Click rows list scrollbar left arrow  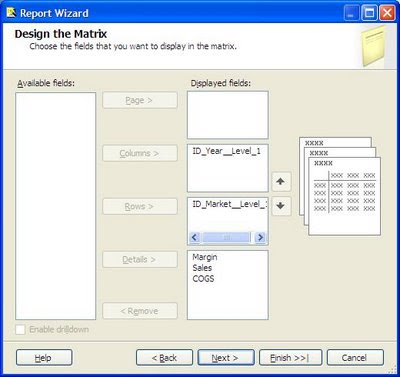[195, 237]
